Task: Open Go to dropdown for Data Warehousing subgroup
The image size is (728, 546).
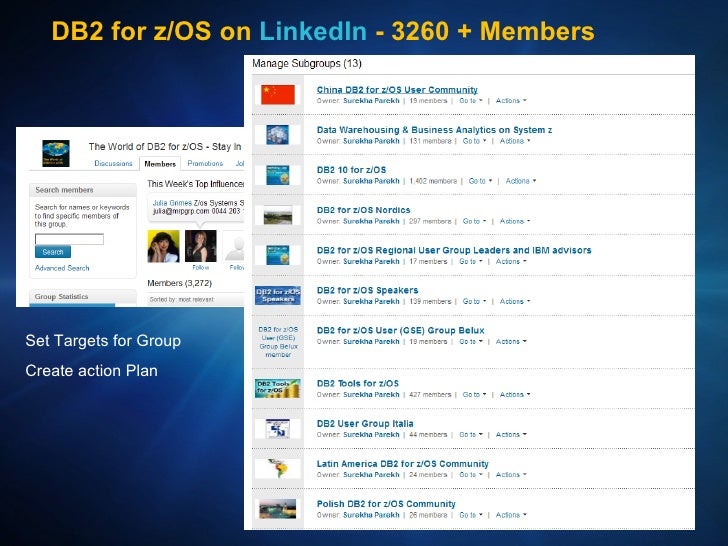Action: coord(474,141)
